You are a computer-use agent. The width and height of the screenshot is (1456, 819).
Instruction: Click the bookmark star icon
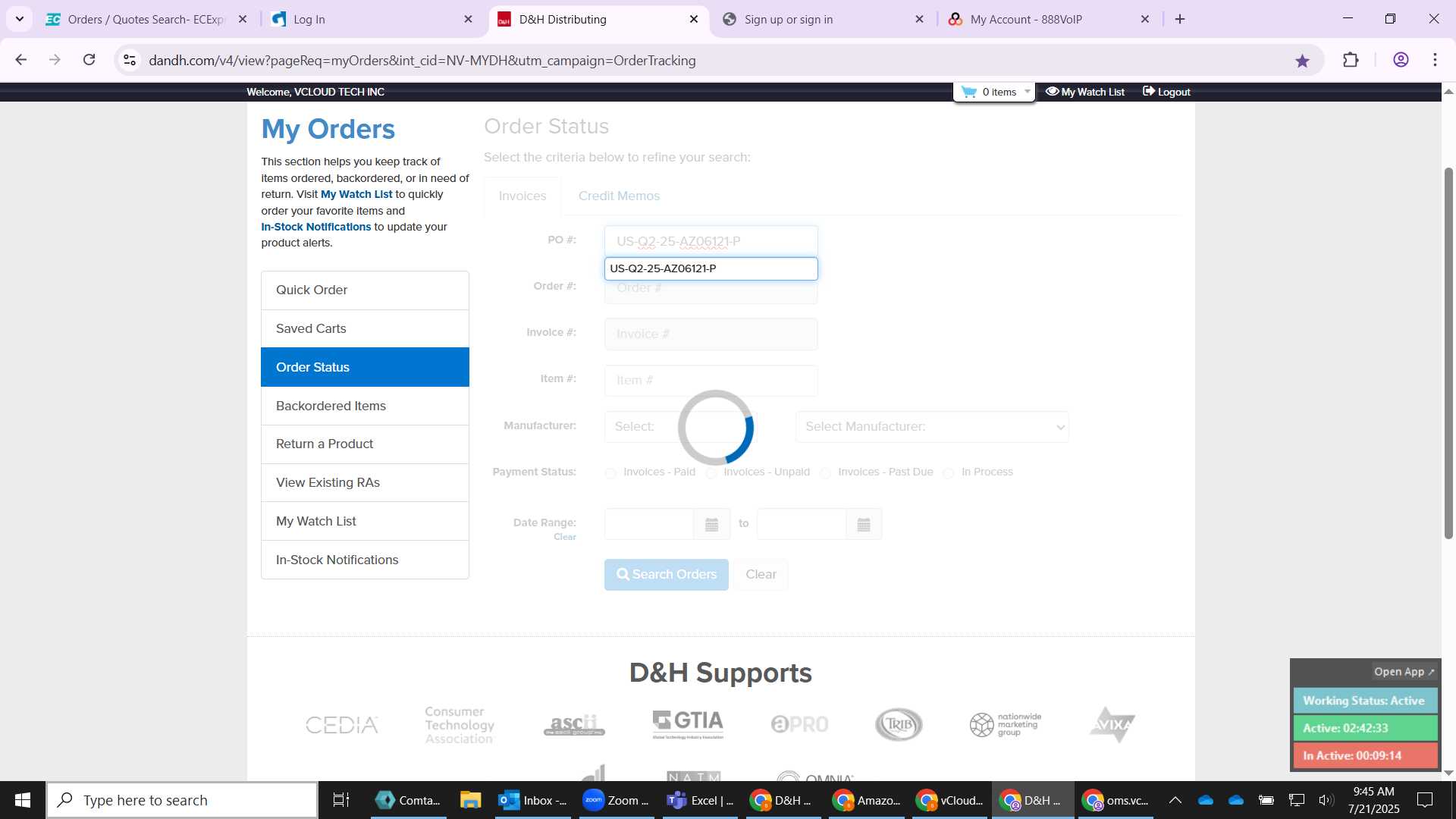1302,61
